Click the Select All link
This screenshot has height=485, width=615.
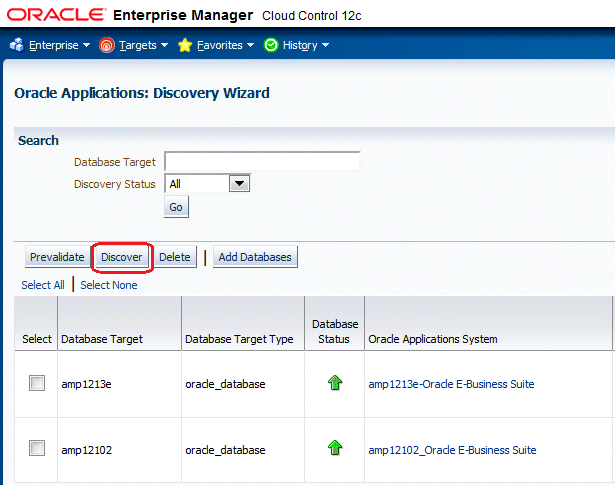click(x=43, y=285)
